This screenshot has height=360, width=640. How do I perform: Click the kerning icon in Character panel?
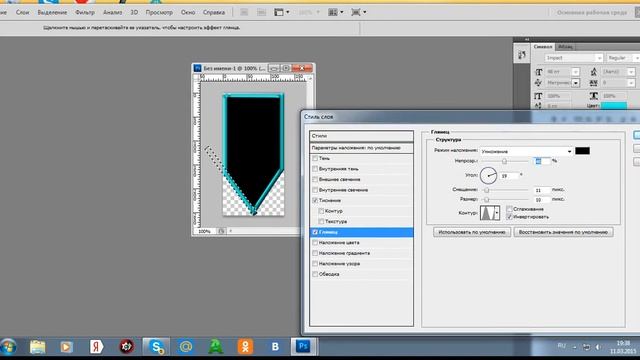pos(539,82)
